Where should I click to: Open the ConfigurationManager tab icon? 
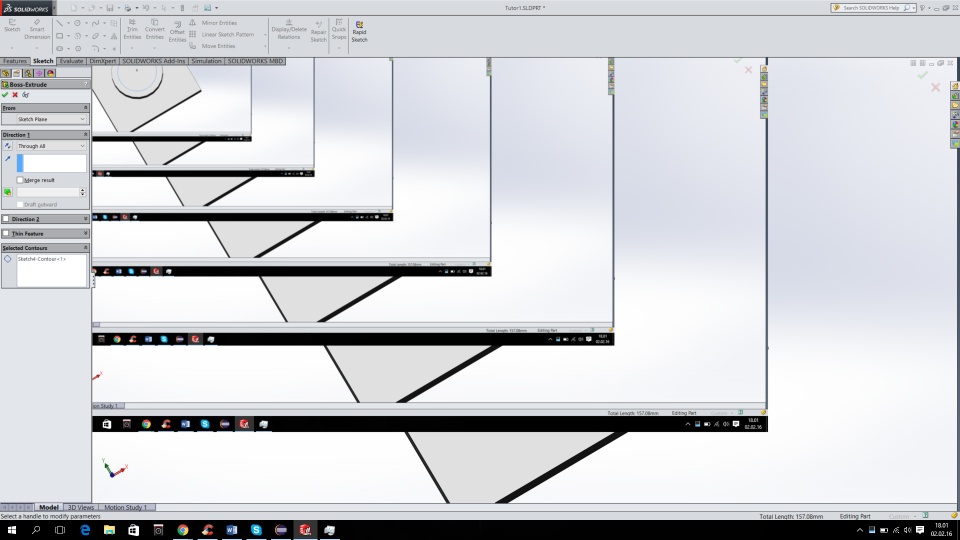(28, 73)
